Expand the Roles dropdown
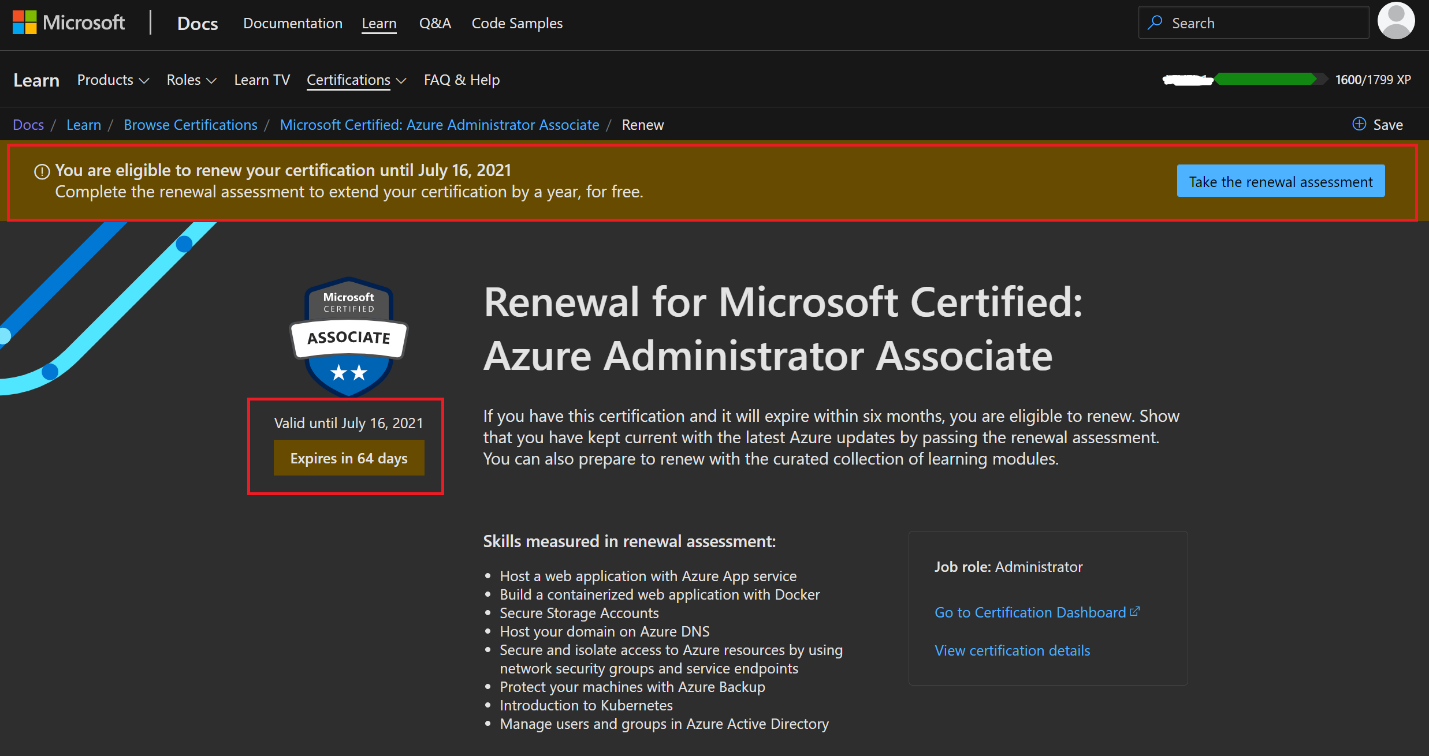The height and width of the screenshot is (756, 1429). coord(192,80)
